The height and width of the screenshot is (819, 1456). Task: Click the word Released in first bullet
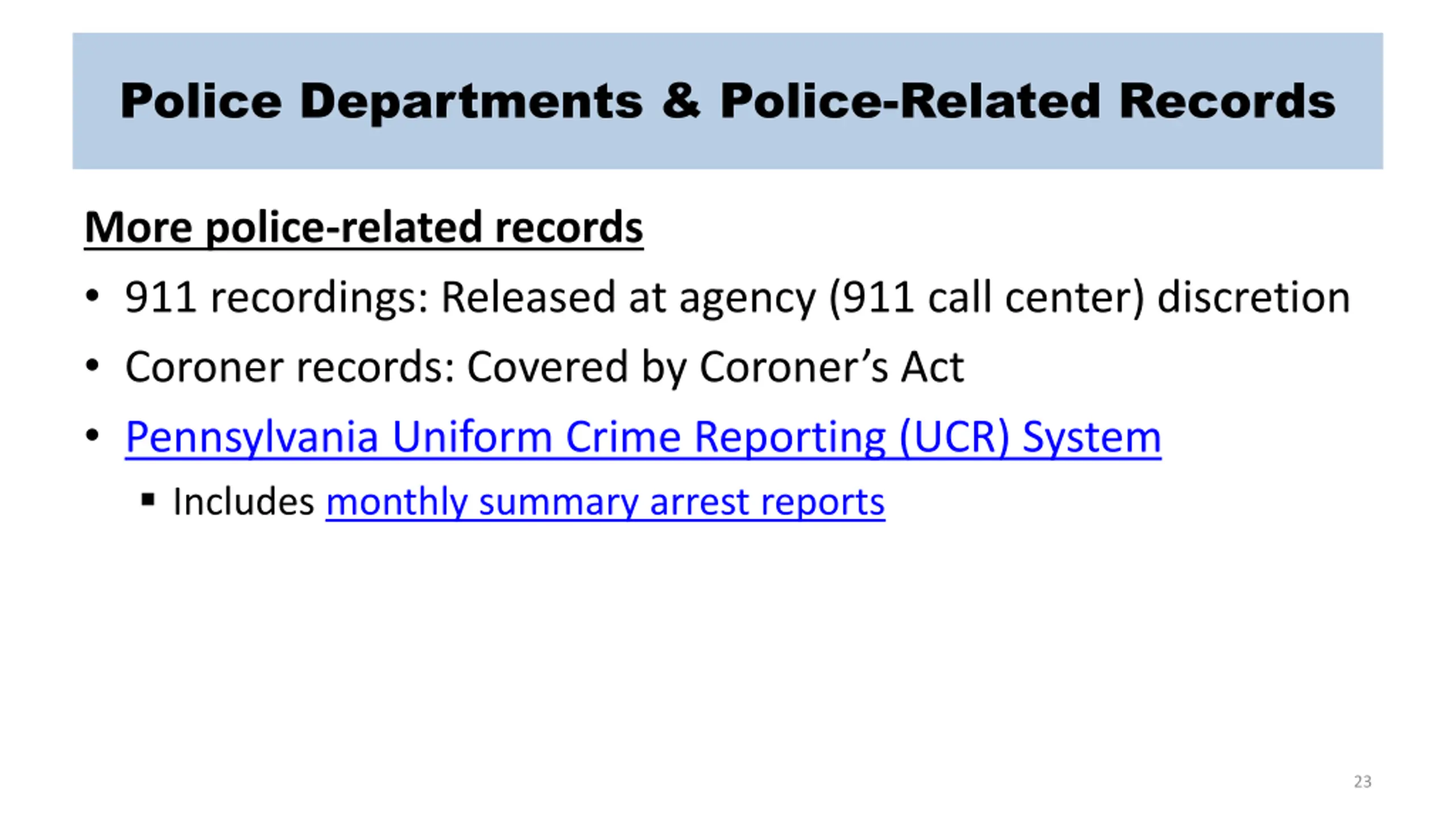tap(528, 296)
